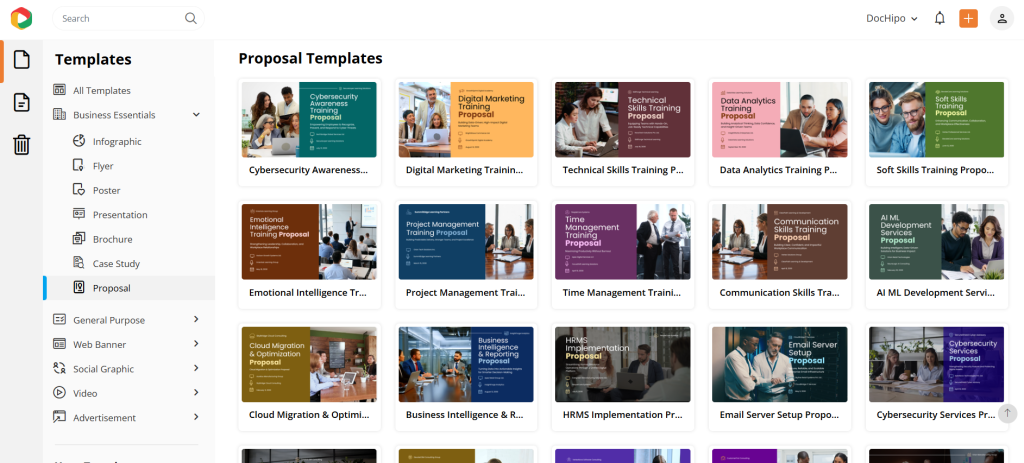Open Templates page icon in left rail
Image resolution: width=1024 pixels, height=463 pixels.
[x=22, y=59]
